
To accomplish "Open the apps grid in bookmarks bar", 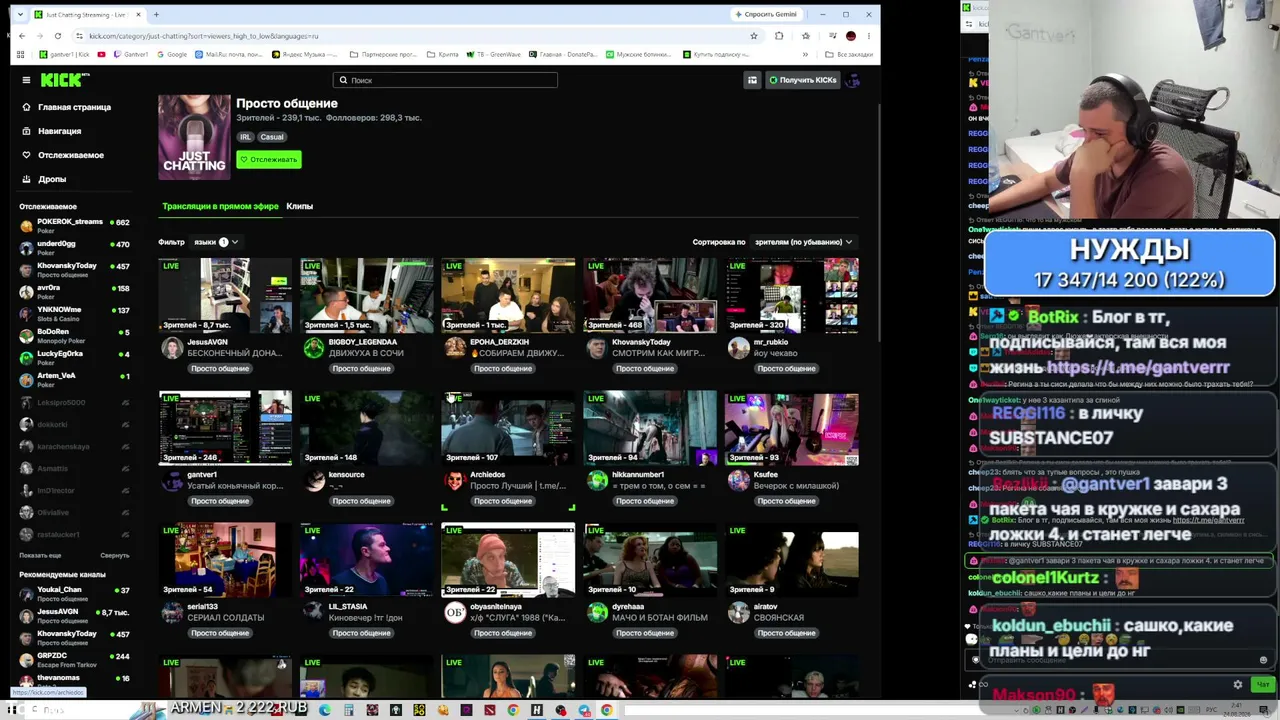I will [x=22, y=54].
